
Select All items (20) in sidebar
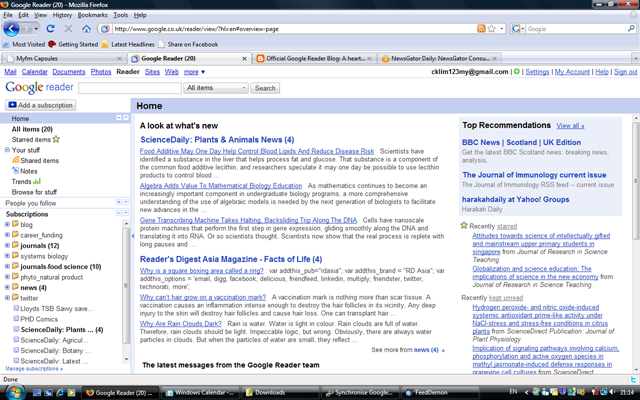coord(32,129)
